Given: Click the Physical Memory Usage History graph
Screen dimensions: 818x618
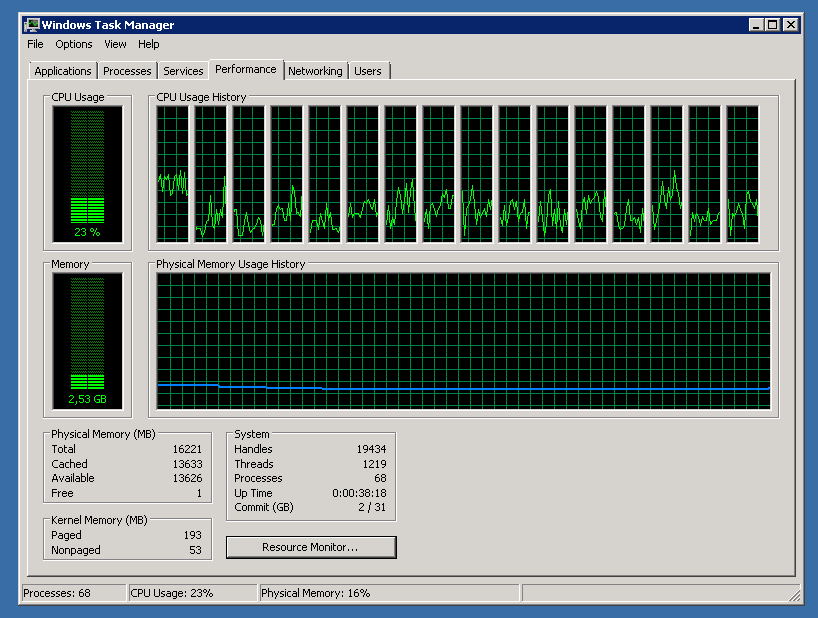Looking at the screenshot, I should click(x=463, y=341).
